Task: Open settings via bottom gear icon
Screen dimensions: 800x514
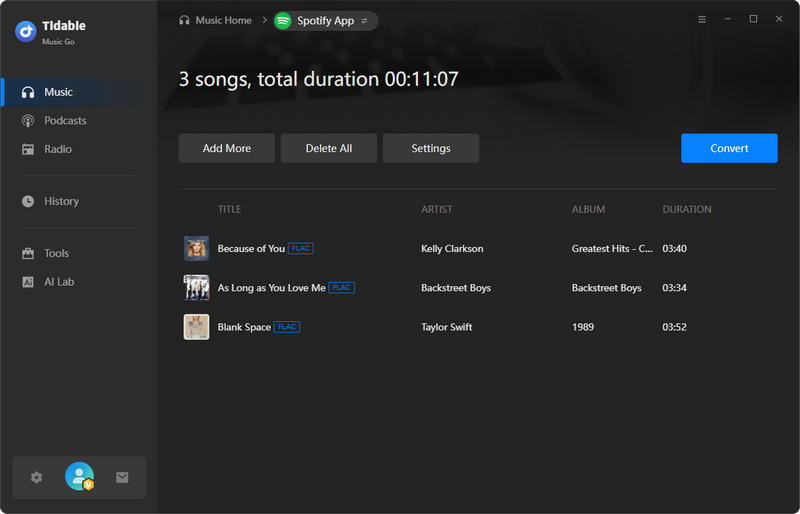Action: click(36, 477)
